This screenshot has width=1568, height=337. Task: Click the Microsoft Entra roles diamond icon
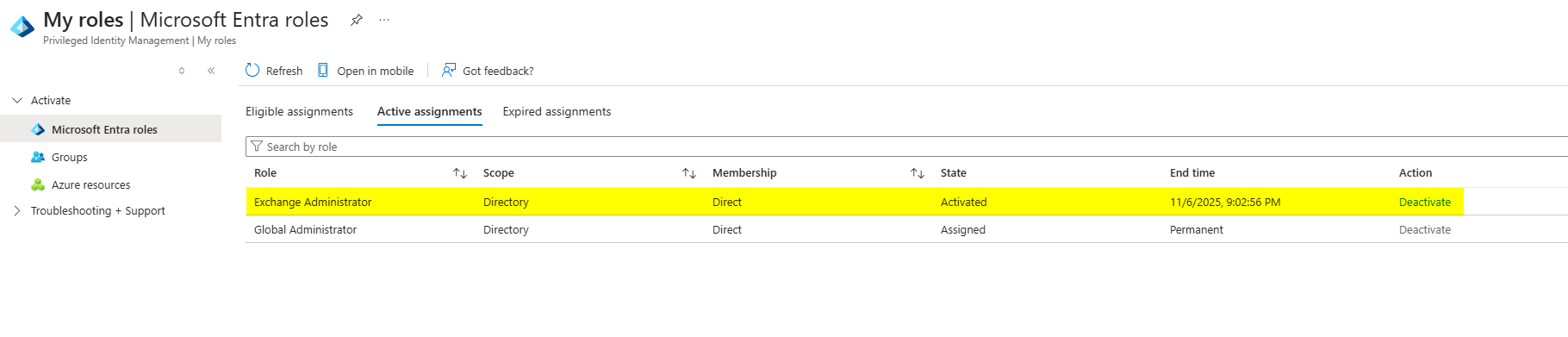(x=38, y=129)
